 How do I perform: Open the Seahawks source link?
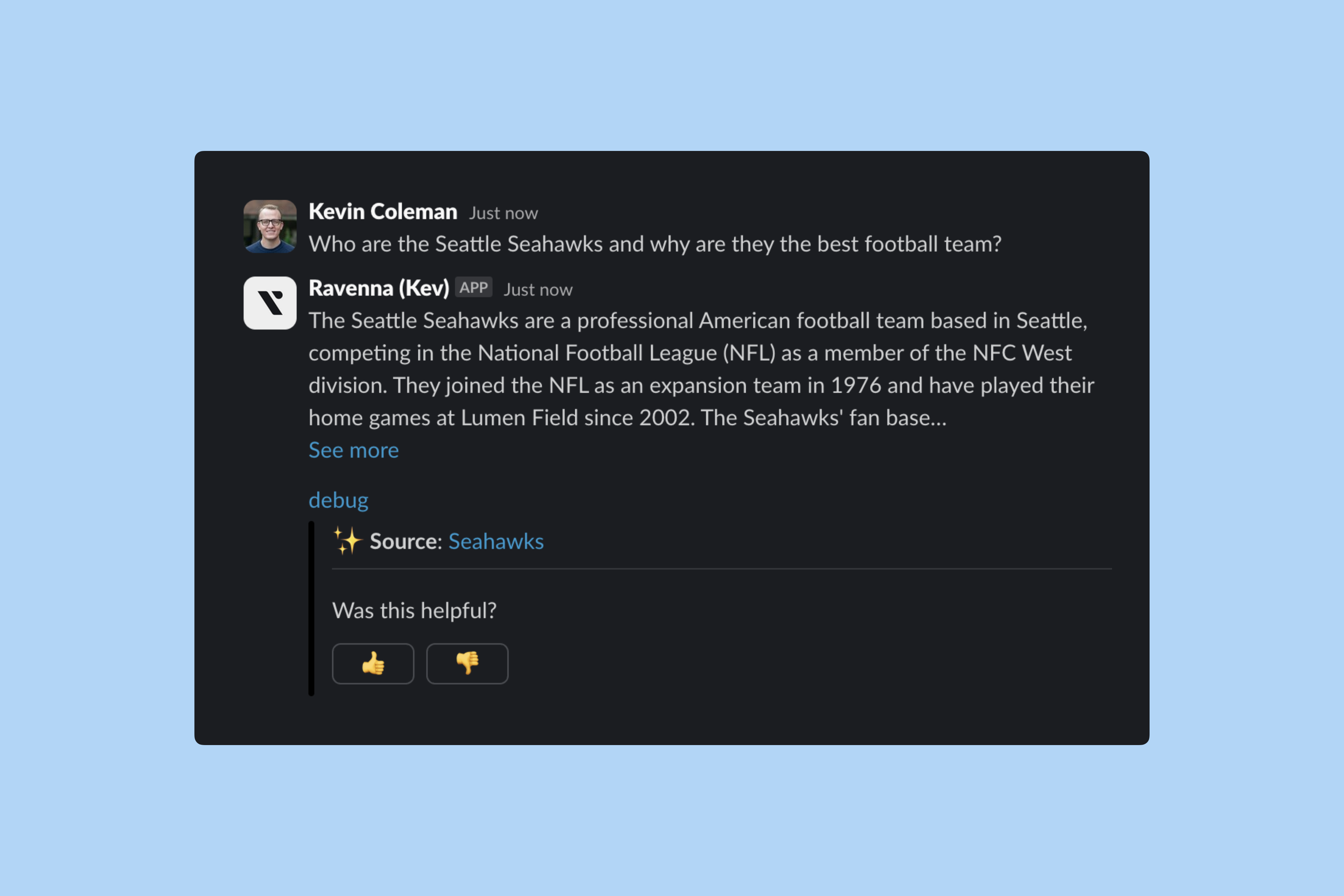pyautogui.click(x=495, y=541)
